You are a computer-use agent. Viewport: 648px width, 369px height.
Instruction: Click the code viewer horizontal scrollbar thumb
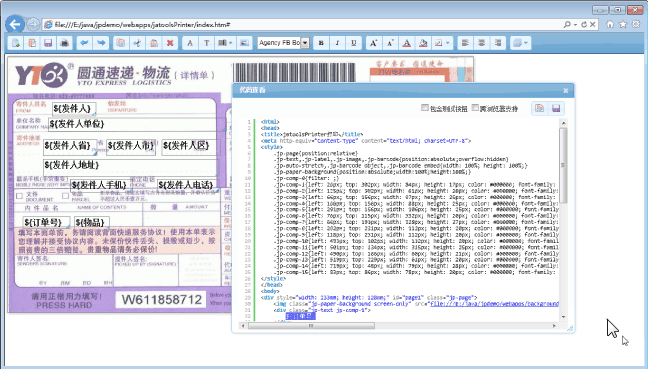point(311,326)
